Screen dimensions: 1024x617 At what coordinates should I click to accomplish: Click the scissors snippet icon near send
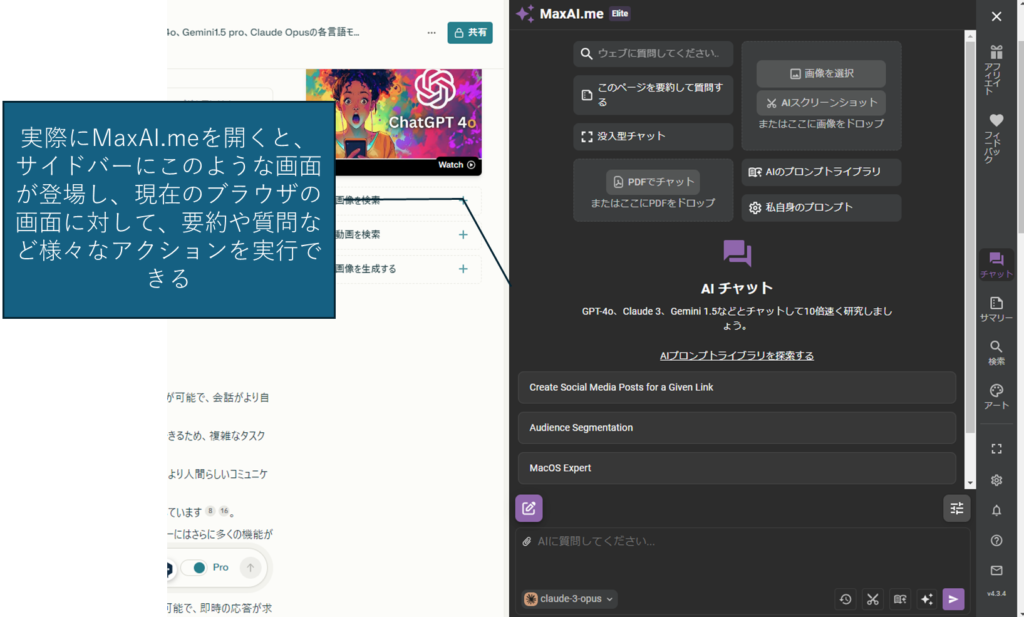872,598
